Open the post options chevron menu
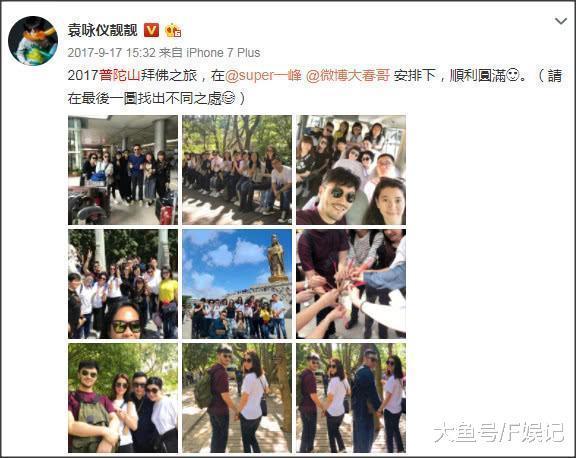Viewport: 576px width, 458px height. point(561,21)
